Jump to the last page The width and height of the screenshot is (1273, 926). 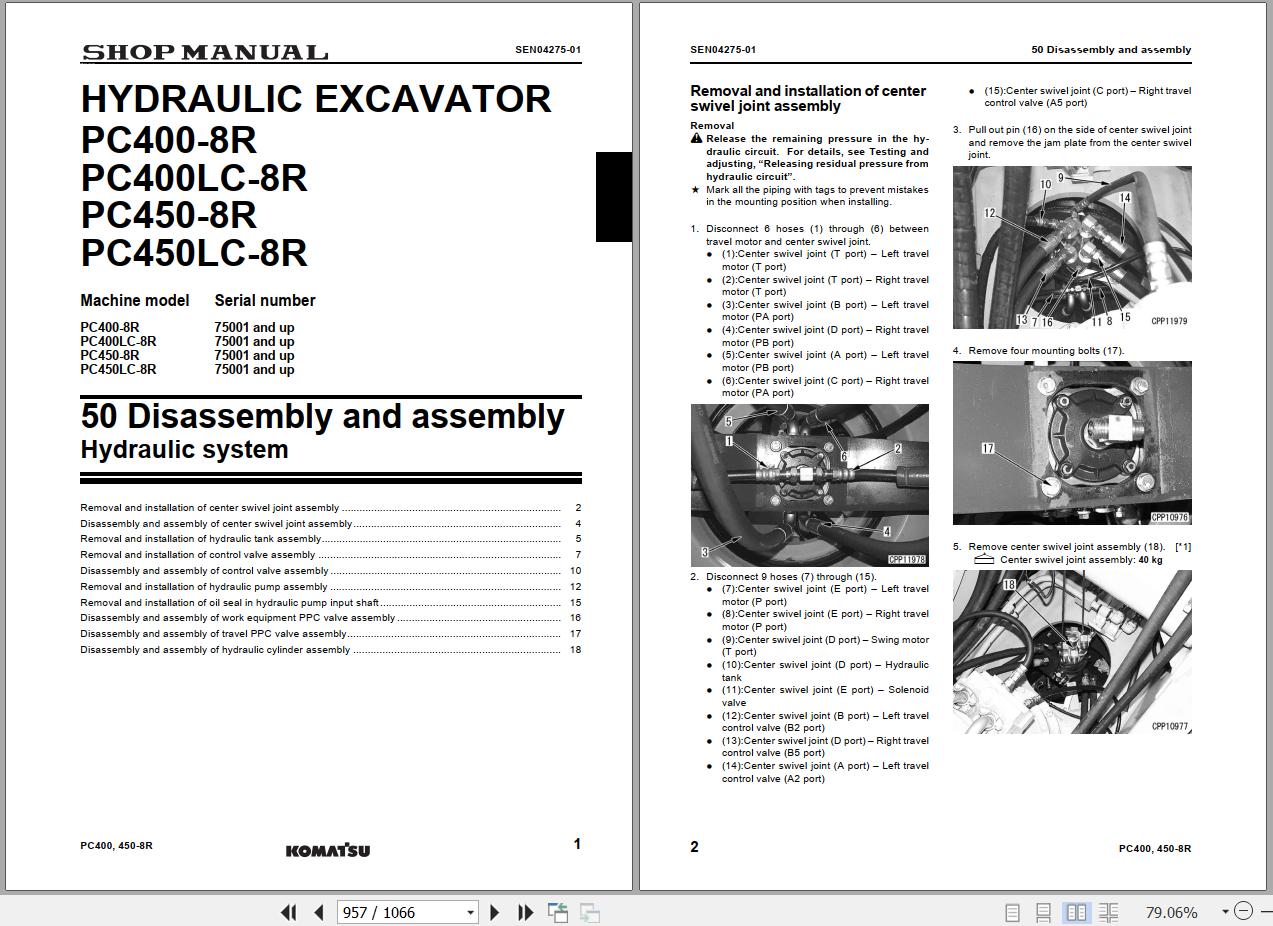pyautogui.click(x=525, y=912)
